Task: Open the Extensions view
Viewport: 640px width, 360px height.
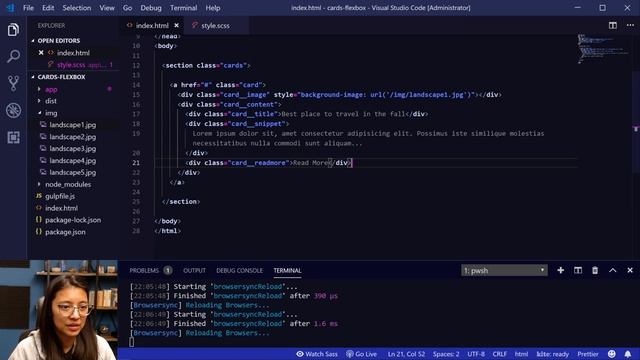Action: pyautogui.click(x=13, y=137)
